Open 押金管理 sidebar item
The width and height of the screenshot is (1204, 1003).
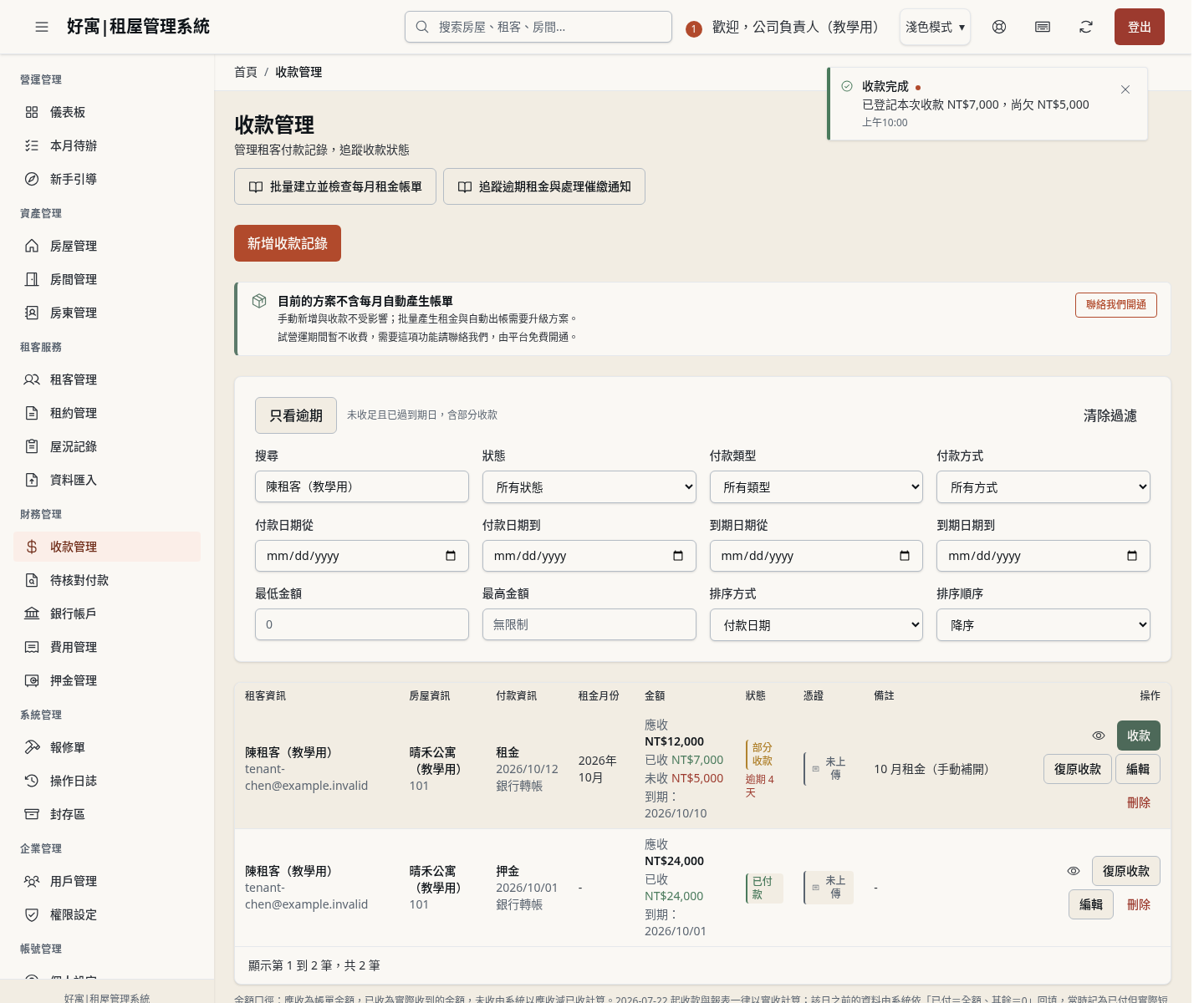107,680
